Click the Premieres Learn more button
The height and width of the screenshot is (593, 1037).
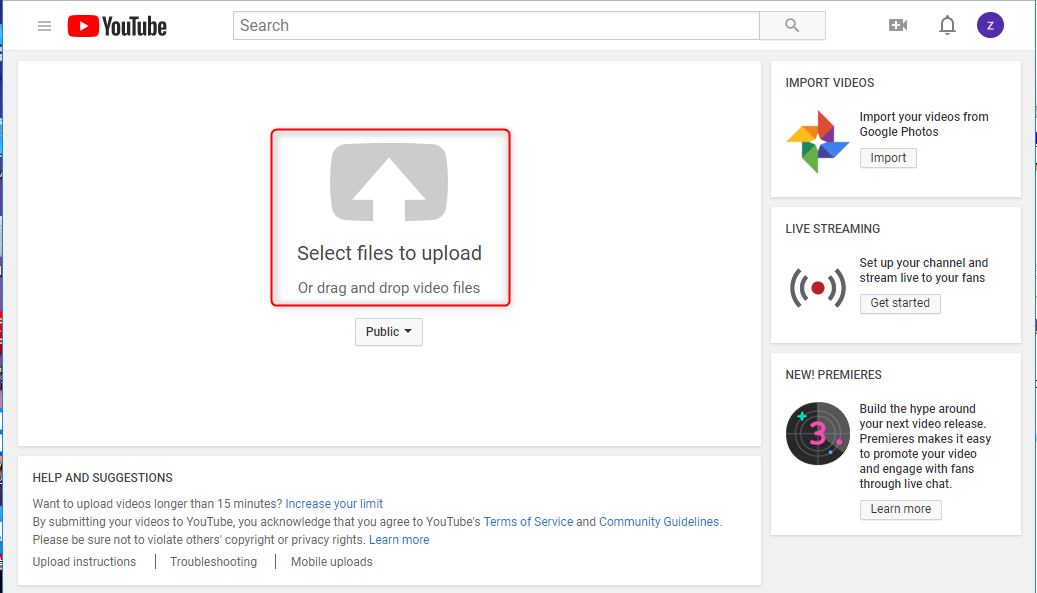(900, 509)
